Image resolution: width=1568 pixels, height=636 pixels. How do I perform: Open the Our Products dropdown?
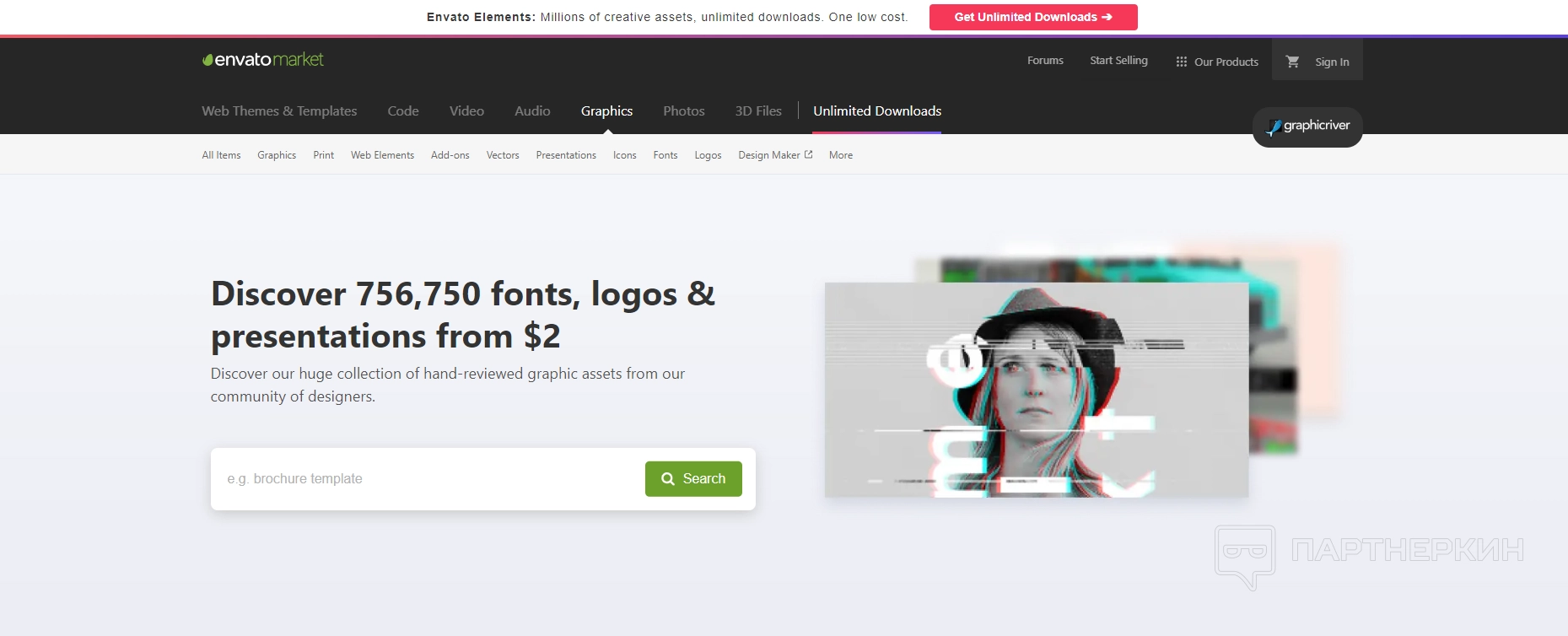(x=1226, y=62)
